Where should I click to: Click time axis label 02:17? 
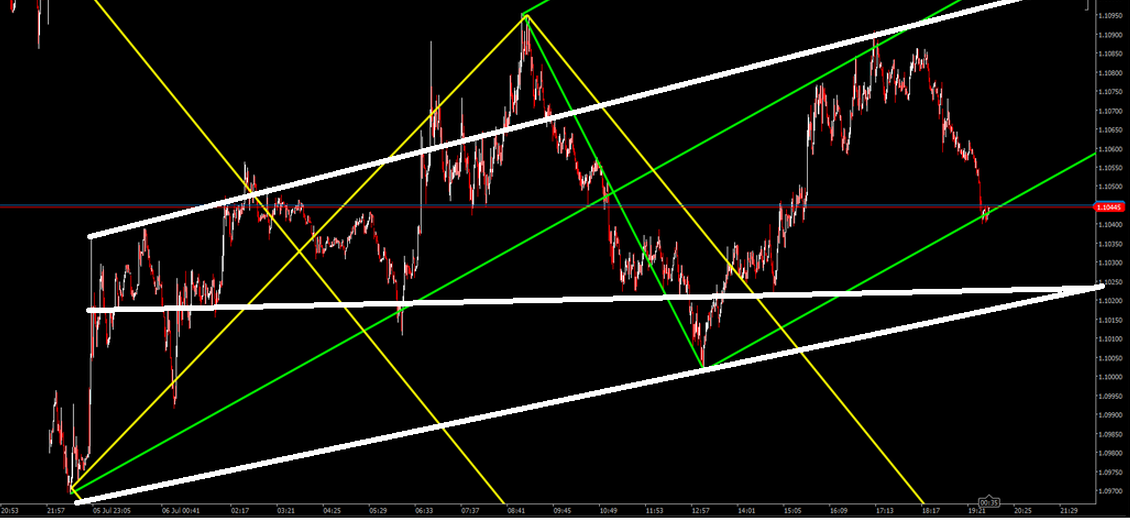(240, 510)
